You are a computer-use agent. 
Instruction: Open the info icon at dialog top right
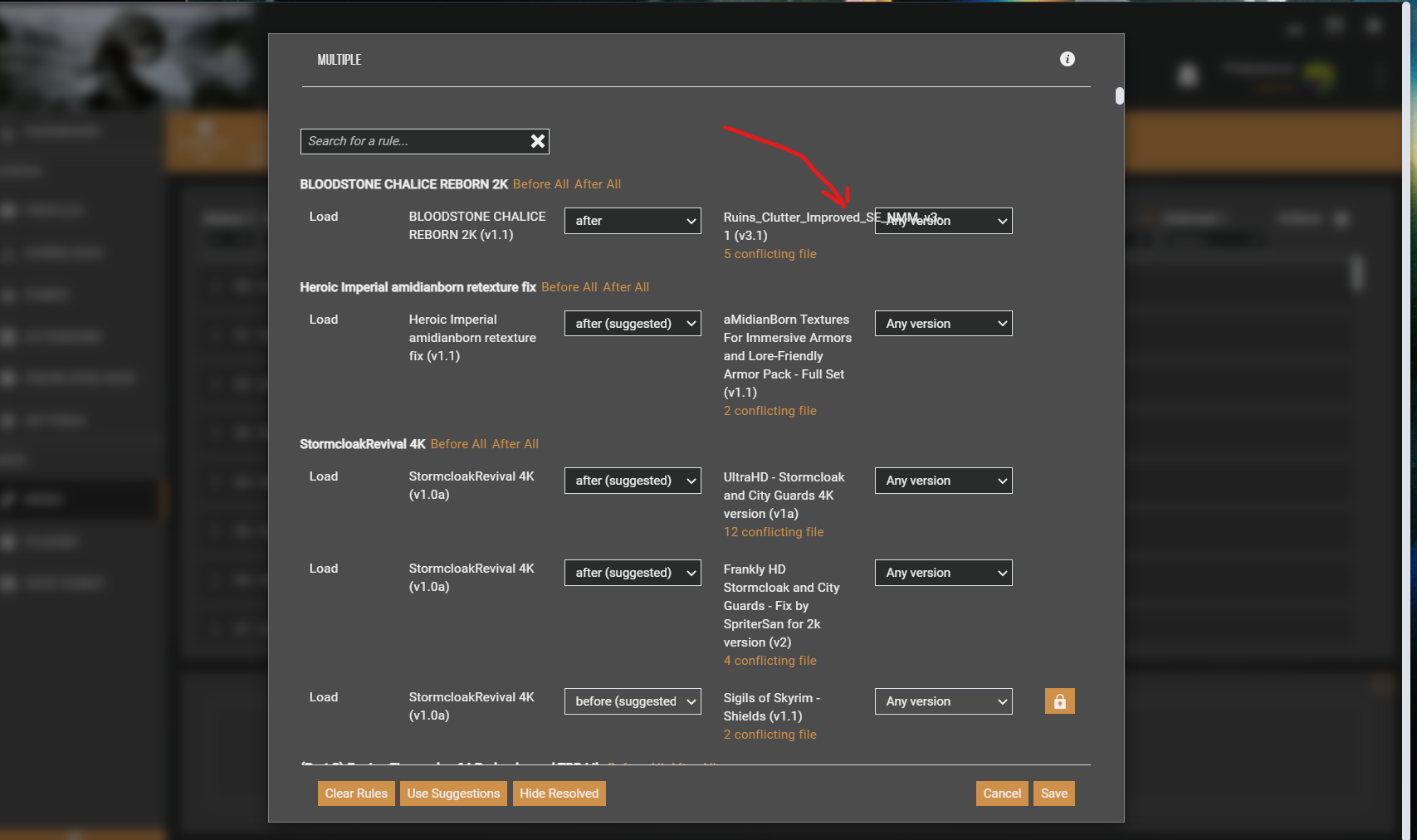click(x=1068, y=59)
